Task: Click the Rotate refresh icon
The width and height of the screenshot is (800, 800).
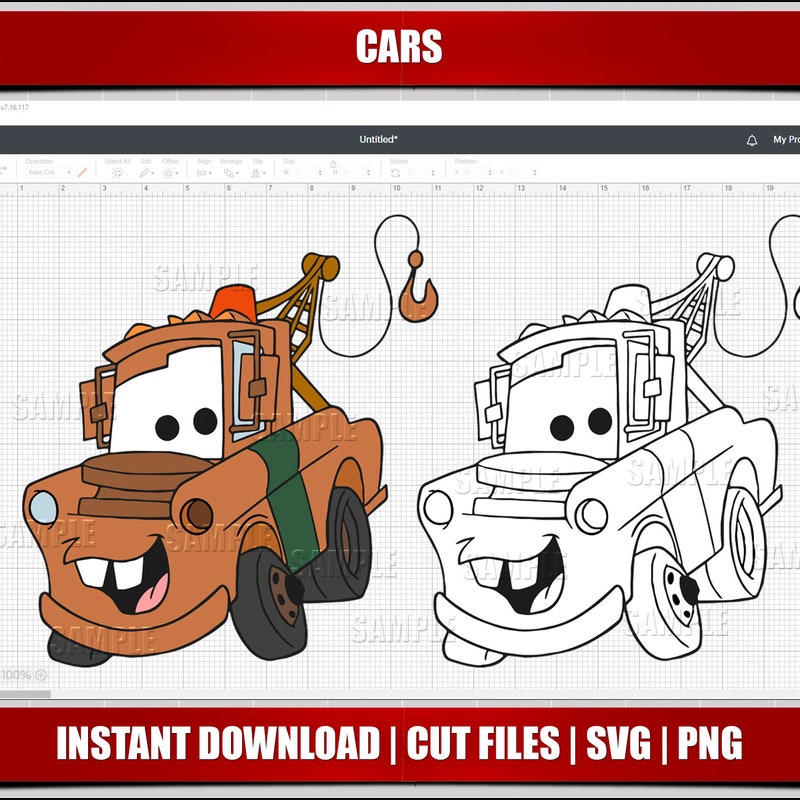Action: point(396,171)
